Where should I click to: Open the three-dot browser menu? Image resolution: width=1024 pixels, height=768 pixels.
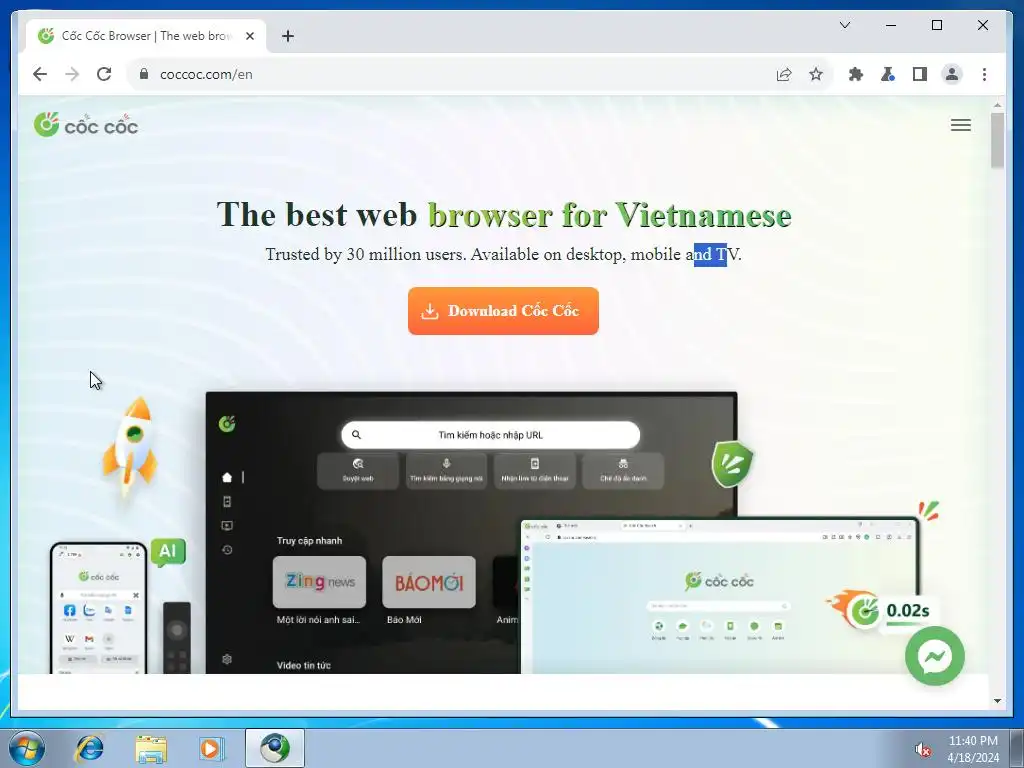click(984, 74)
